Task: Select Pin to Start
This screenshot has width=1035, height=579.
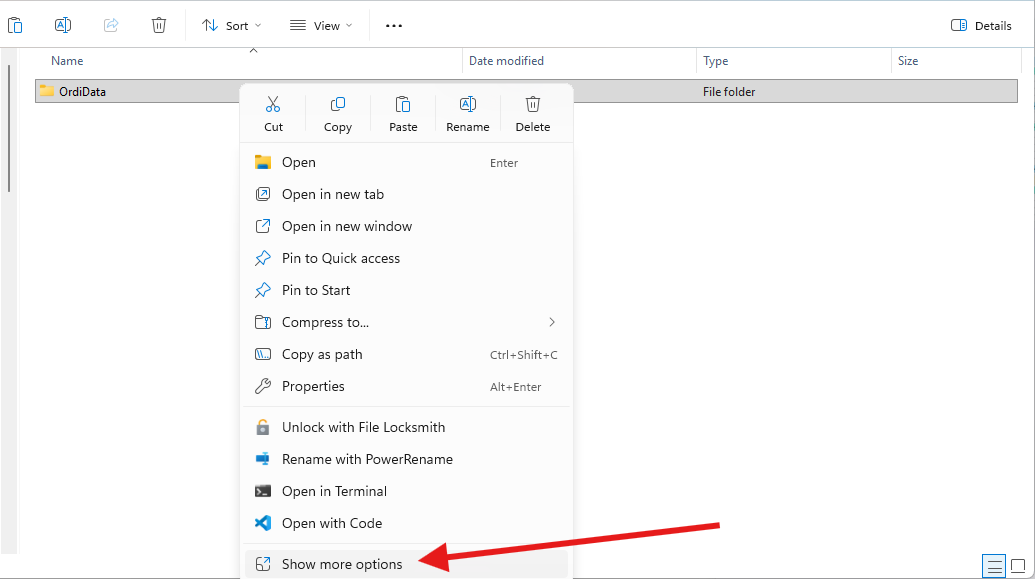Action: pyautogui.click(x=406, y=290)
